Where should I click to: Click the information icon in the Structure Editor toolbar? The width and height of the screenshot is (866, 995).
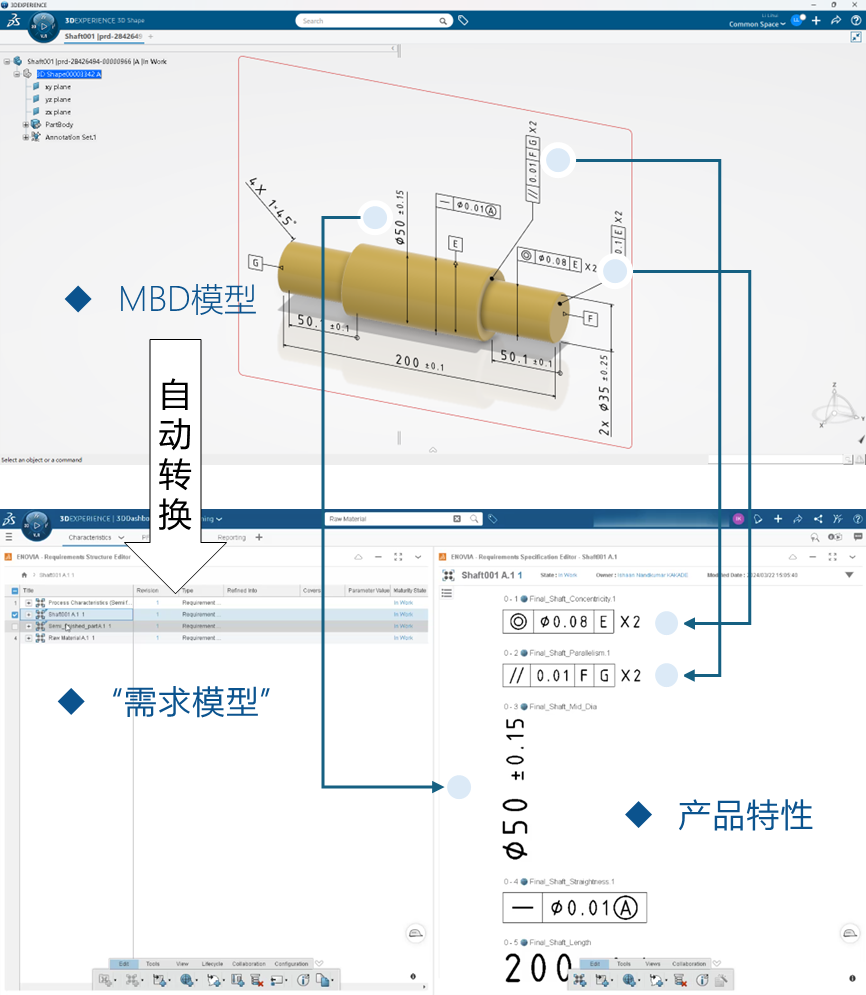303,980
